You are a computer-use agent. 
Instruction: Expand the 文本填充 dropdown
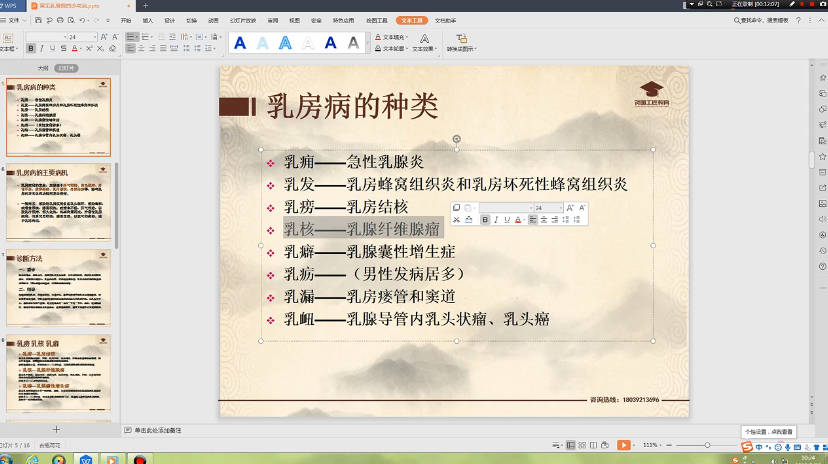coord(408,37)
